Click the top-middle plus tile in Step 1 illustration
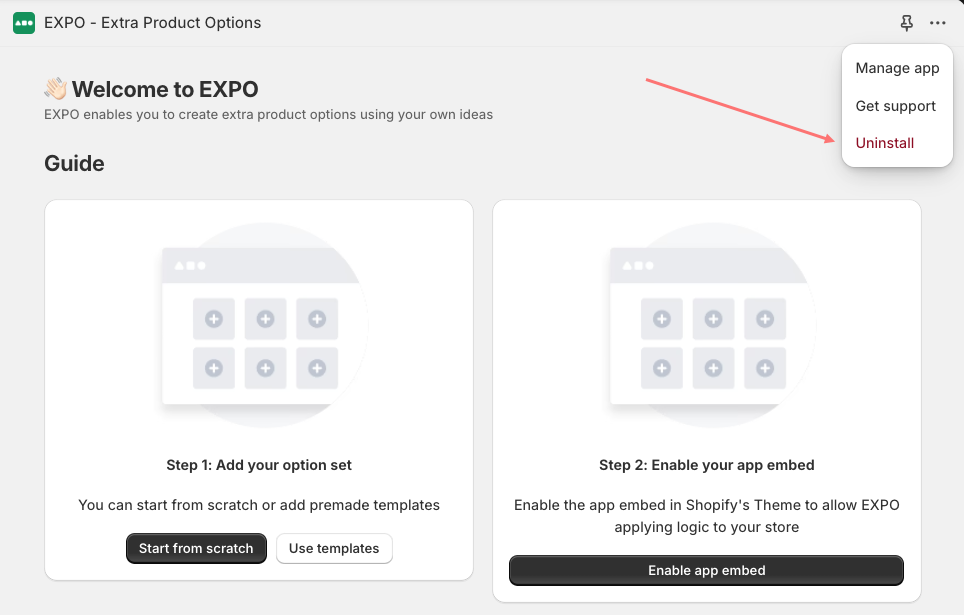The image size is (964, 615). (x=266, y=319)
